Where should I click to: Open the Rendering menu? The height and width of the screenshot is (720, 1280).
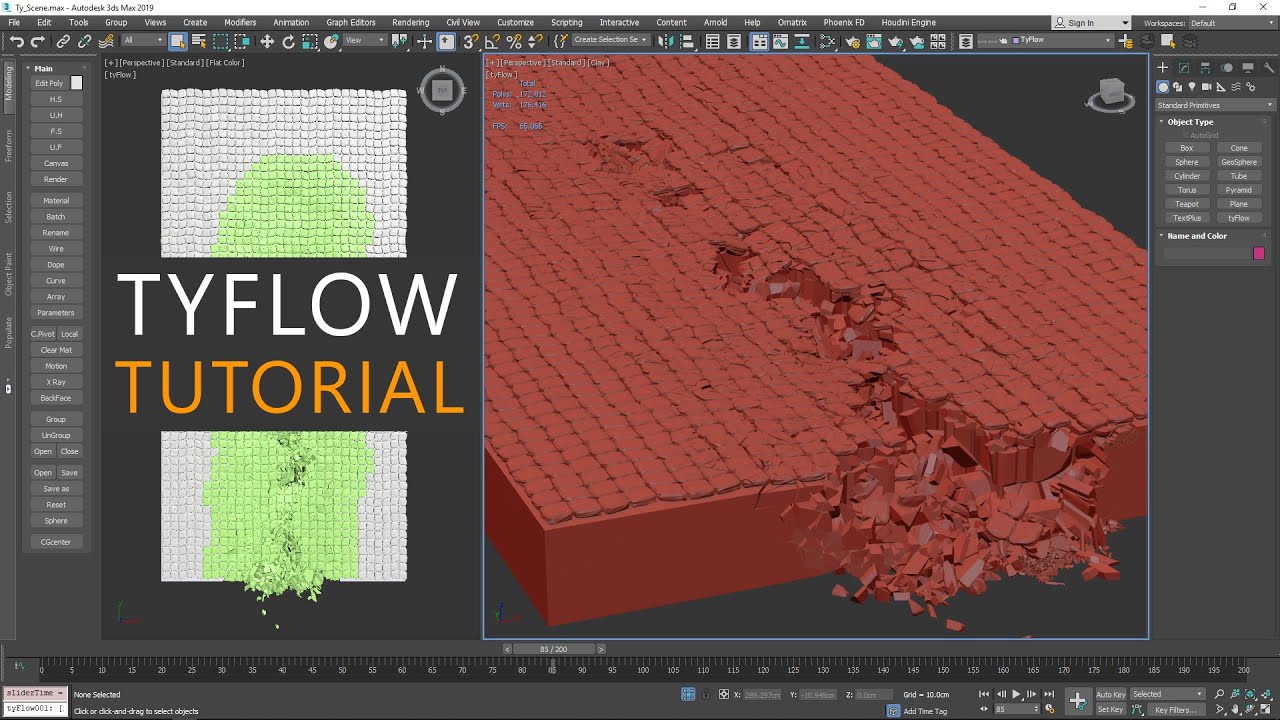tap(411, 22)
